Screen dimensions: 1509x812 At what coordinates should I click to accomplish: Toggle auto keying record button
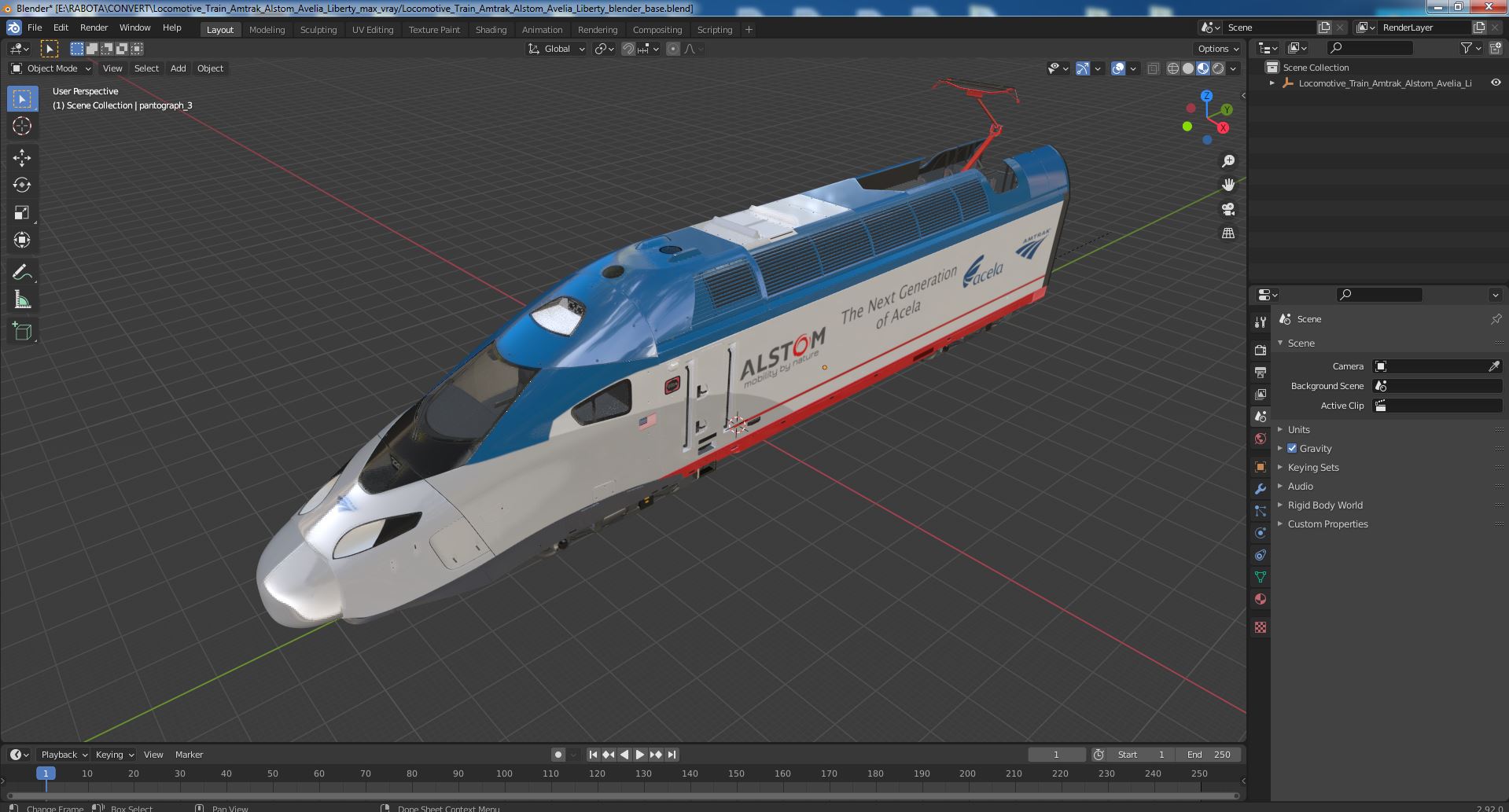[x=558, y=755]
